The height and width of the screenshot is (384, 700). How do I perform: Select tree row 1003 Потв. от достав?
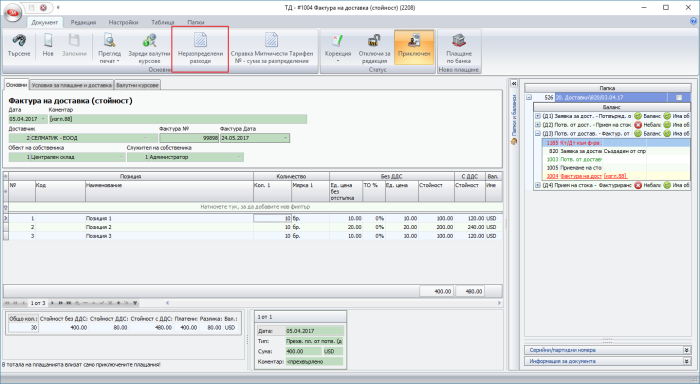point(616,159)
